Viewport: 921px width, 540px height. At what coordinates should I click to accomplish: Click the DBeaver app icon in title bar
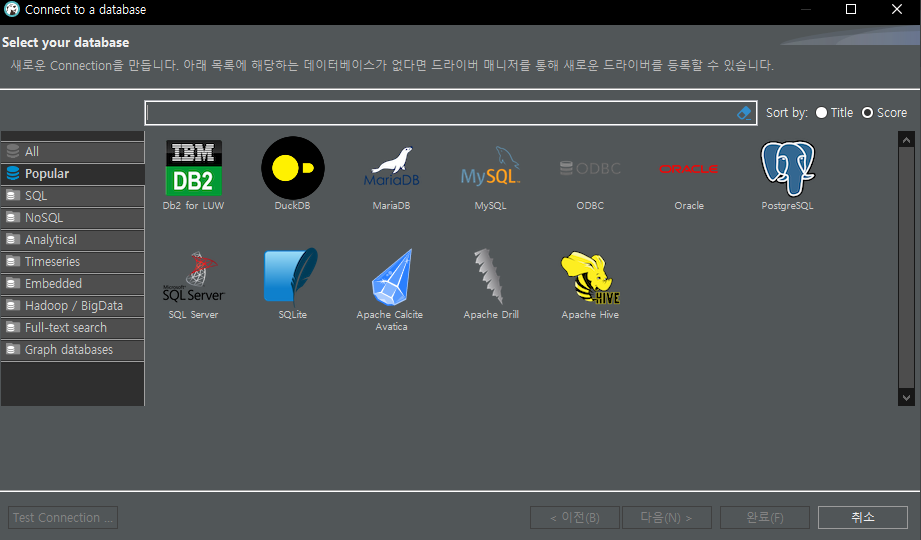point(12,9)
